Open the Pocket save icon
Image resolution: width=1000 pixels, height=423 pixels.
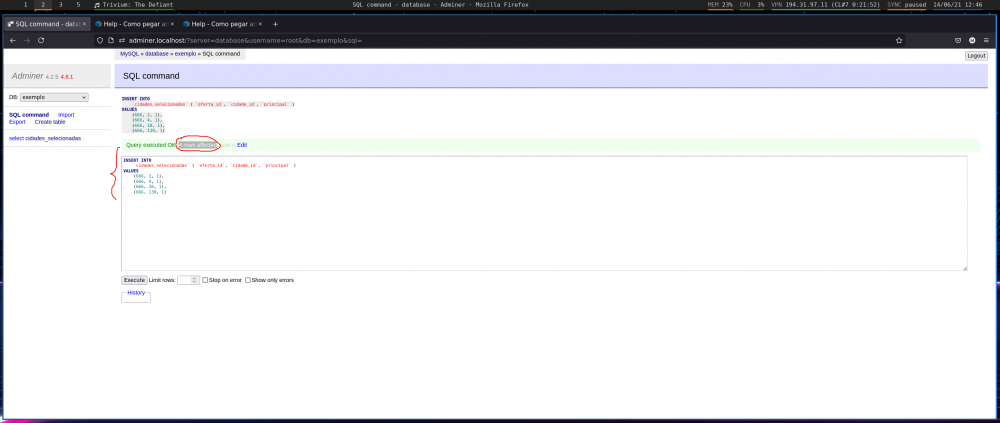click(957, 40)
